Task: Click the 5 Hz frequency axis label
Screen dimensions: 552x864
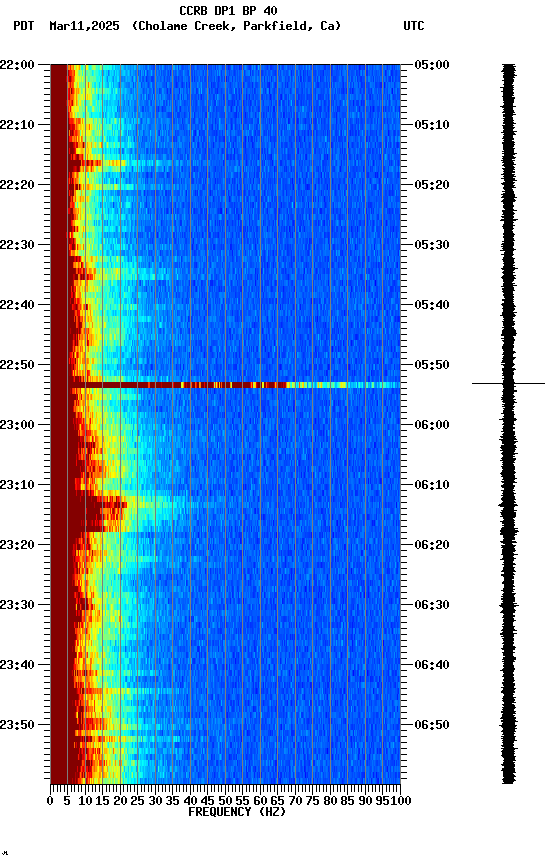Action: coord(67,802)
